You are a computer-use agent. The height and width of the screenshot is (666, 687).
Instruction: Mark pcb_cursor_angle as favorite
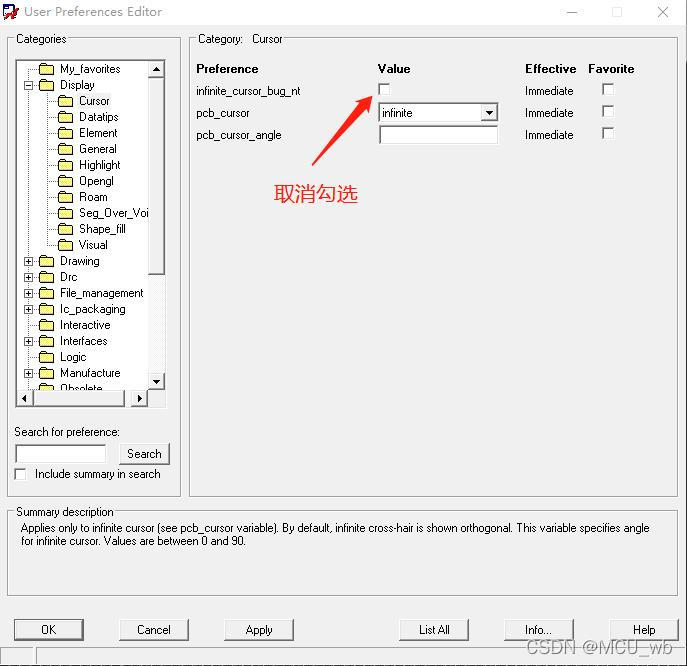[608, 133]
